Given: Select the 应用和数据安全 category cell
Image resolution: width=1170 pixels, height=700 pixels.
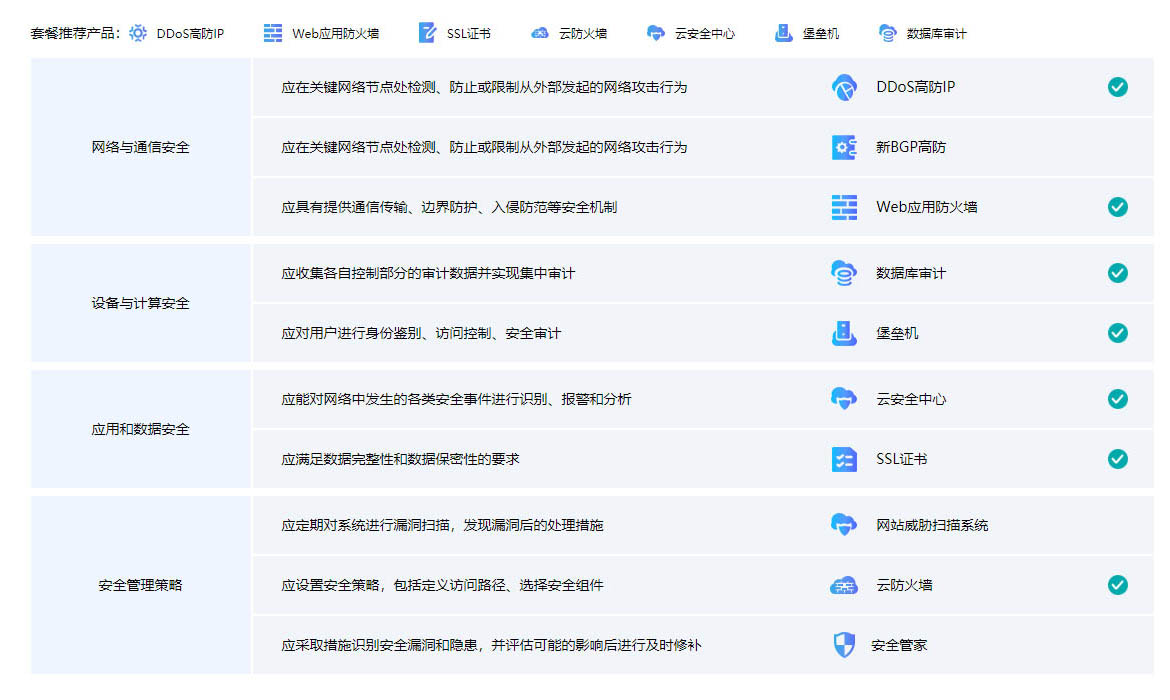Looking at the screenshot, I should 140,429.
